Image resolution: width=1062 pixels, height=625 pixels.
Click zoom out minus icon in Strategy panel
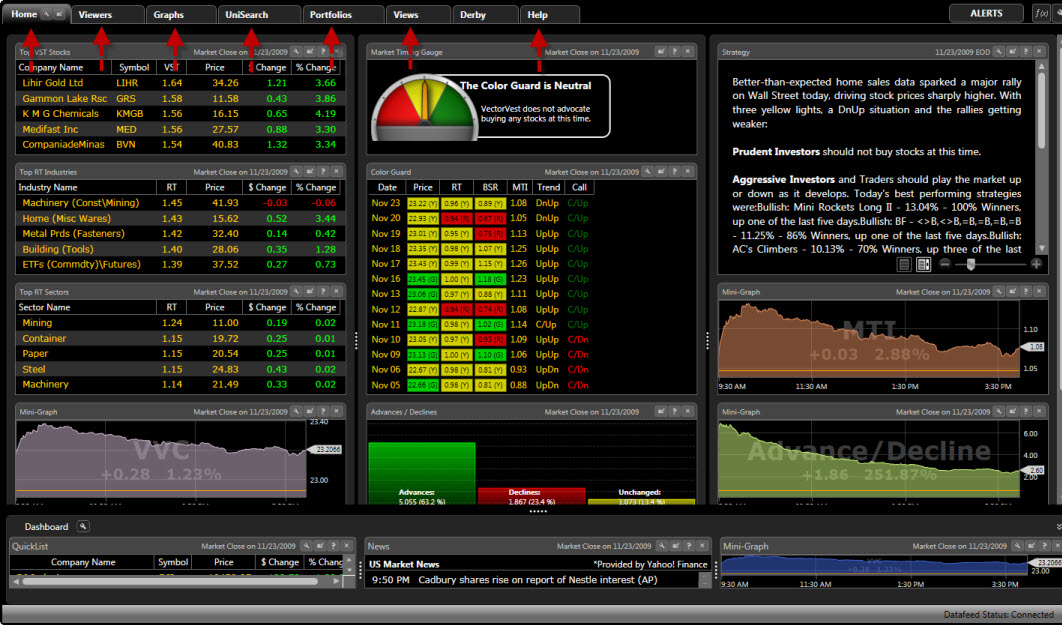(945, 264)
